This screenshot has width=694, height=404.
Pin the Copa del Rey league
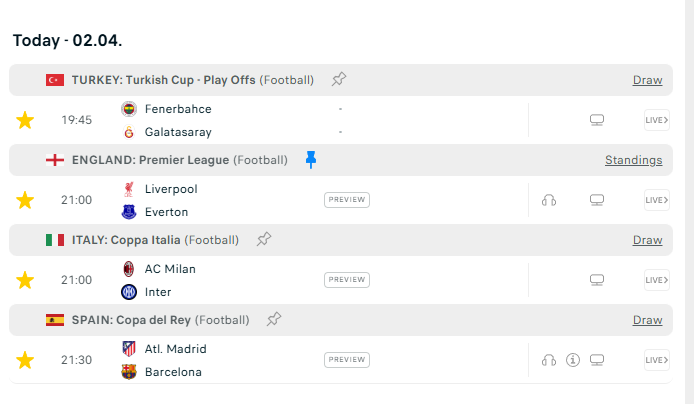pos(274,319)
